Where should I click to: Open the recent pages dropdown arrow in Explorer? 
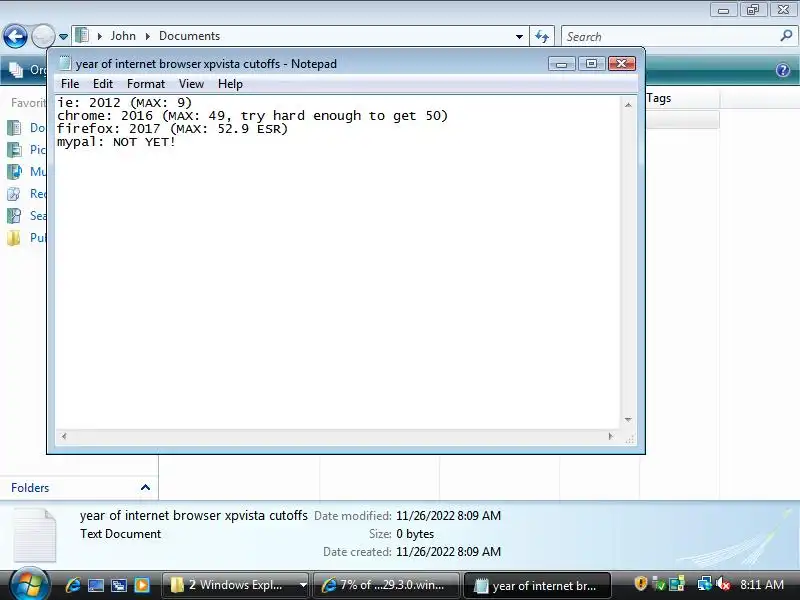click(x=63, y=37)
